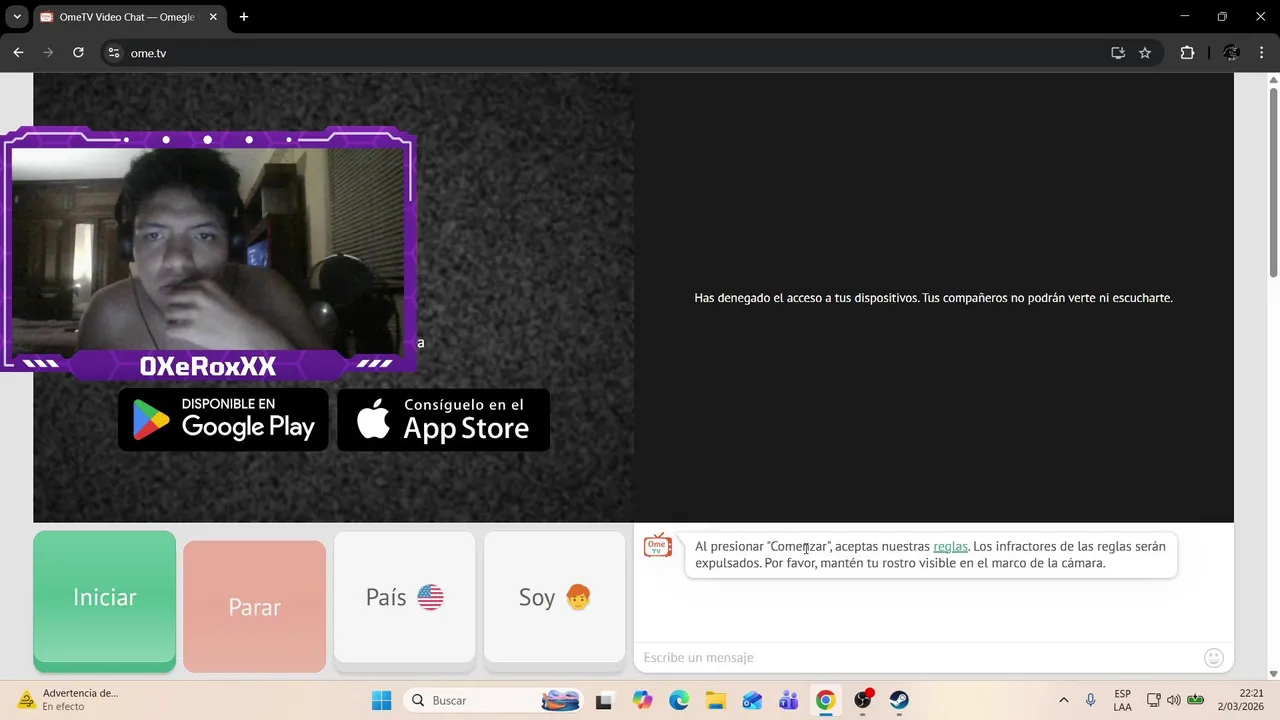Click the microphone tray icon
1280x720 pixels.
[x=1091, y=700]
